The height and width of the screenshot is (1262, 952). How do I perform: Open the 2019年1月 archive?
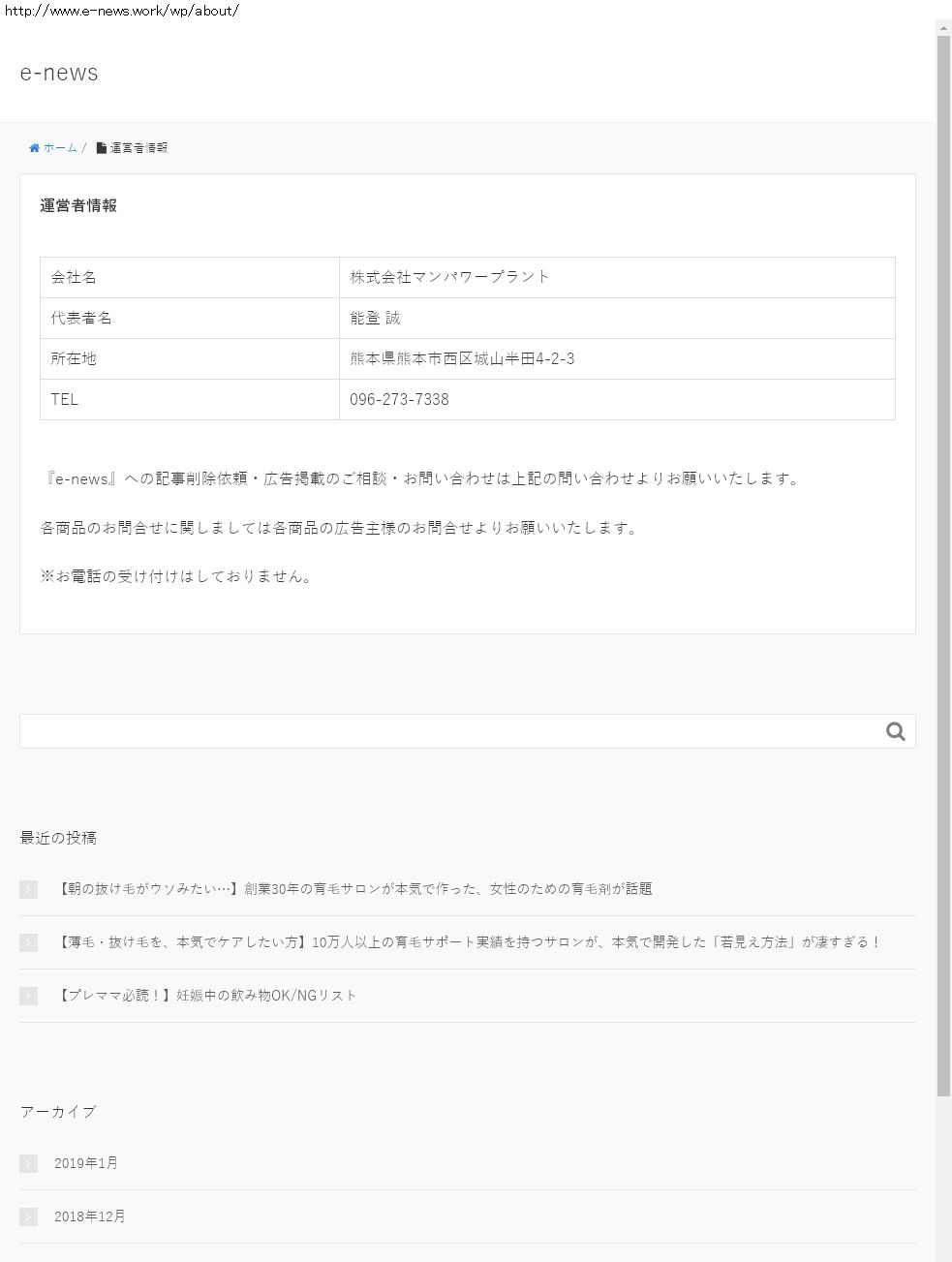86,1163
